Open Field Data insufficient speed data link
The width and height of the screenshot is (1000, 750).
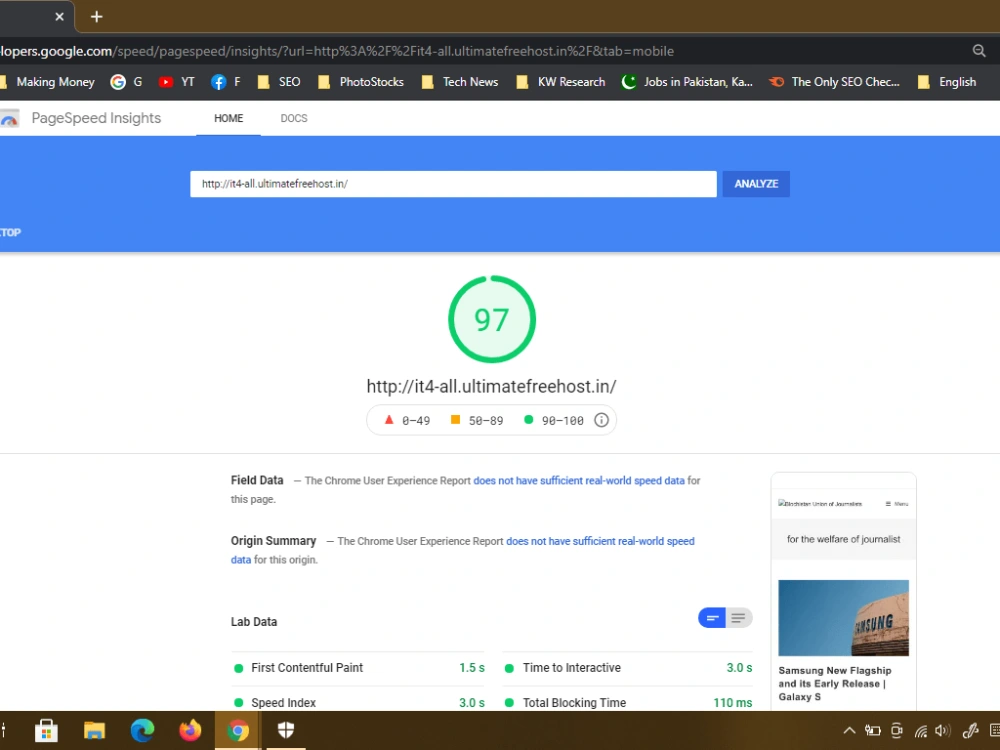click(578, 480)
